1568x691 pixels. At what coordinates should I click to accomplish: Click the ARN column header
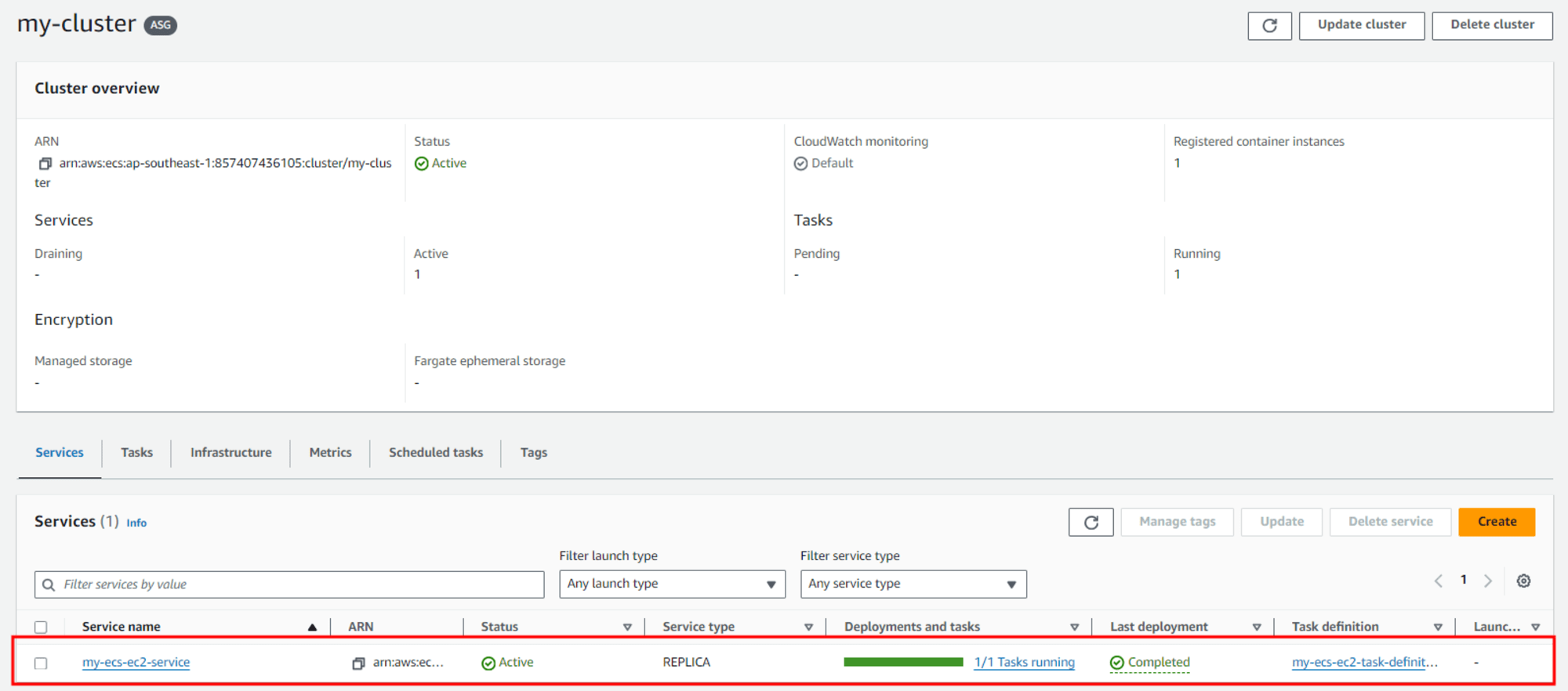pos(361,627)
